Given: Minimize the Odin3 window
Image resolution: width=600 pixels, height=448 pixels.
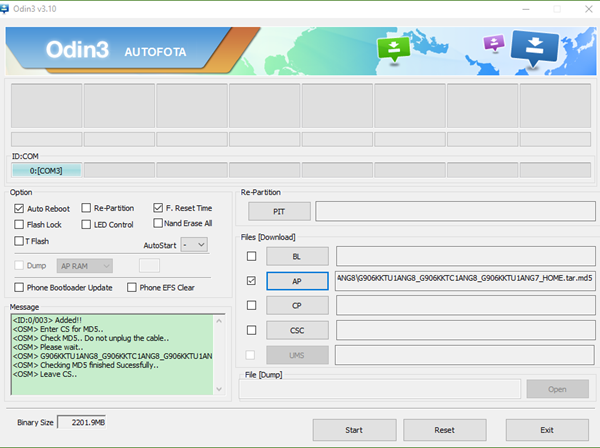Looking at the screenshot, I should (526, 9).
